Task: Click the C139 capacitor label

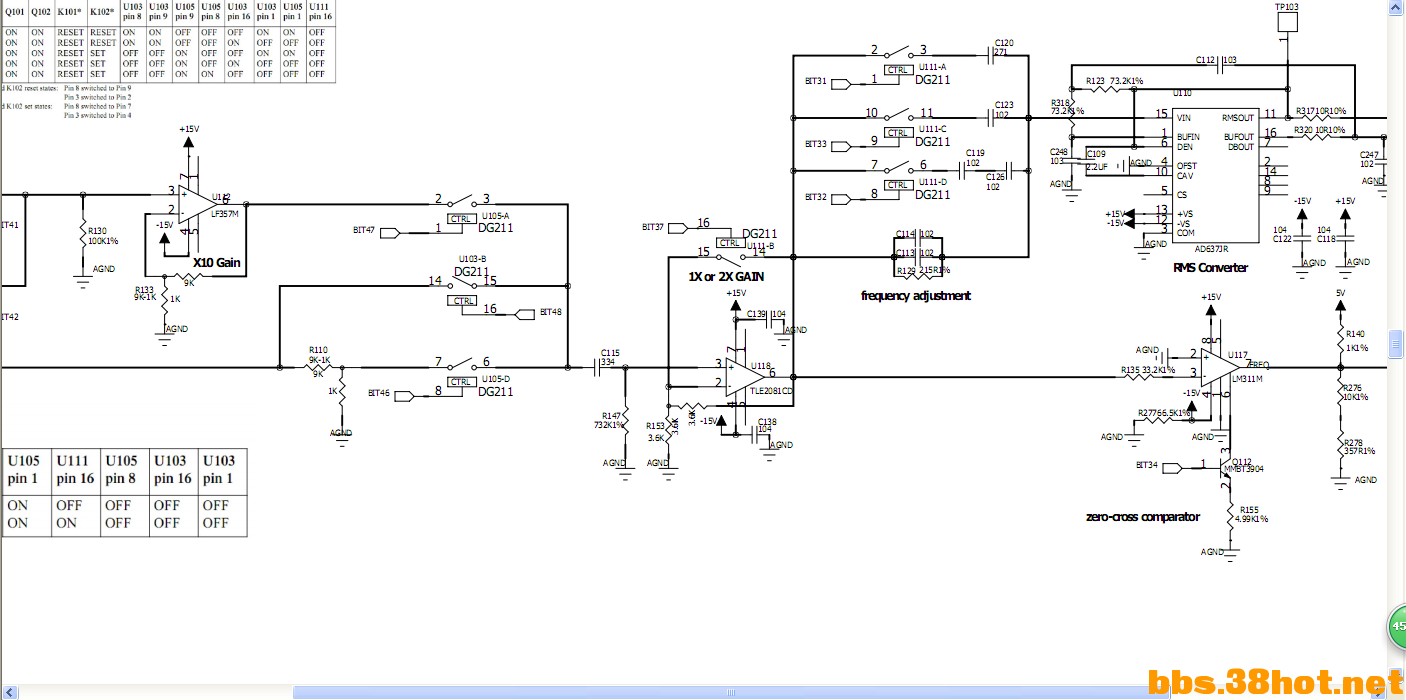Action: pyautogui.click(x=756, y=313)
